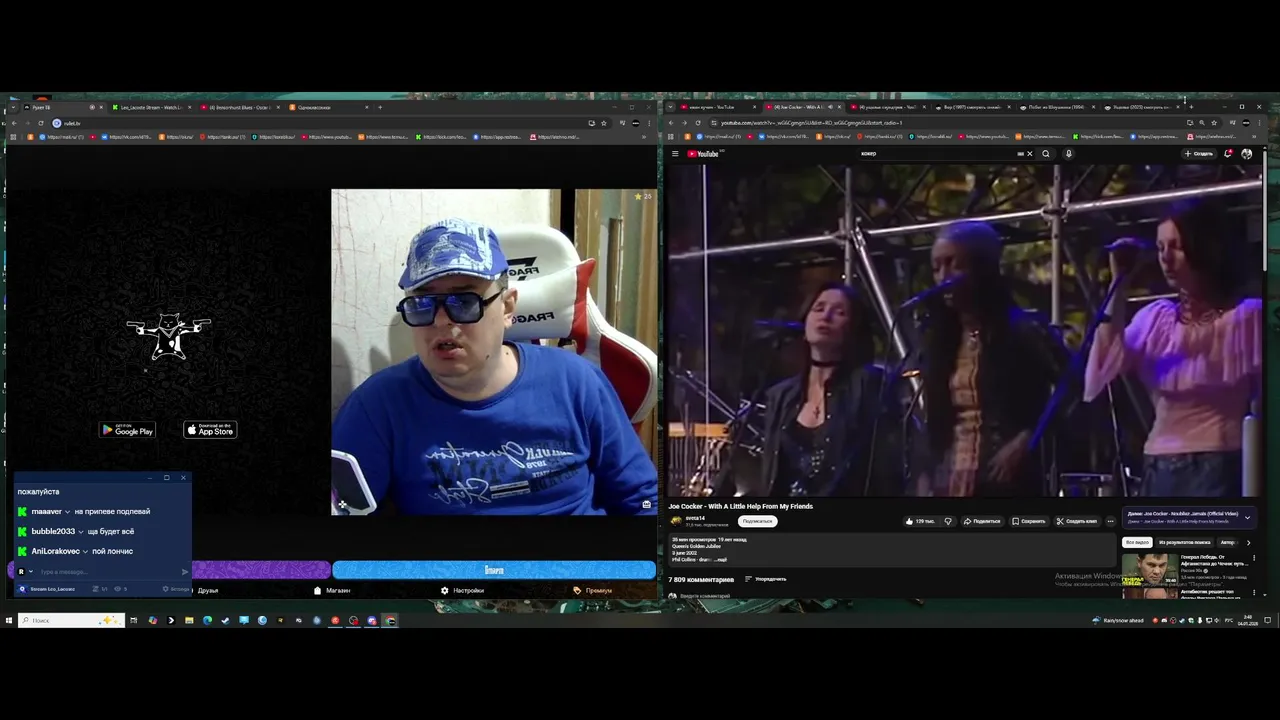Click Подписаться subscribe button
Viewport: 1280px width, 720px height.
[x=757, y=521]
